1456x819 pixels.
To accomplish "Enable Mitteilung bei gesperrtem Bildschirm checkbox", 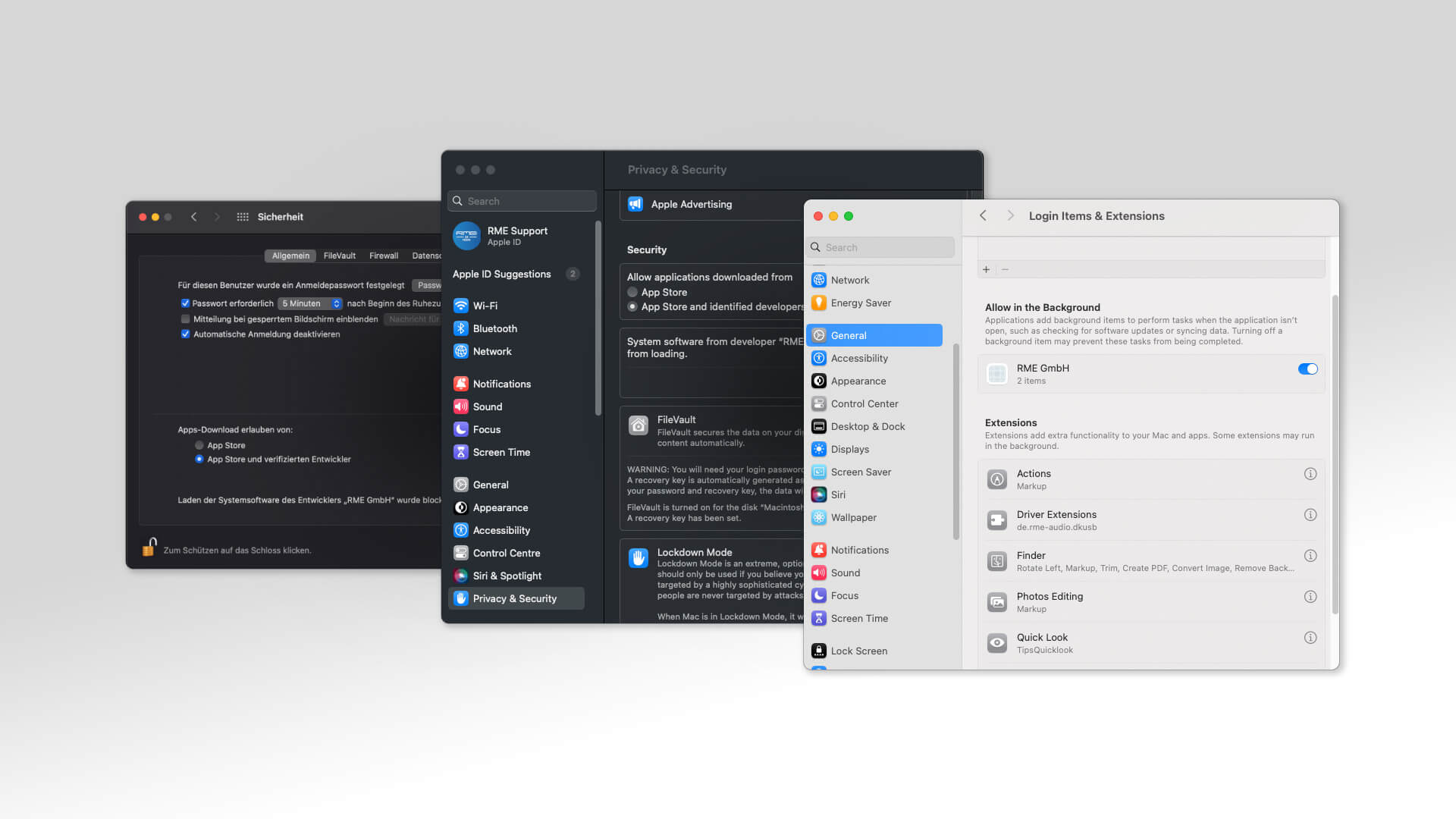I will click(185, 319).
